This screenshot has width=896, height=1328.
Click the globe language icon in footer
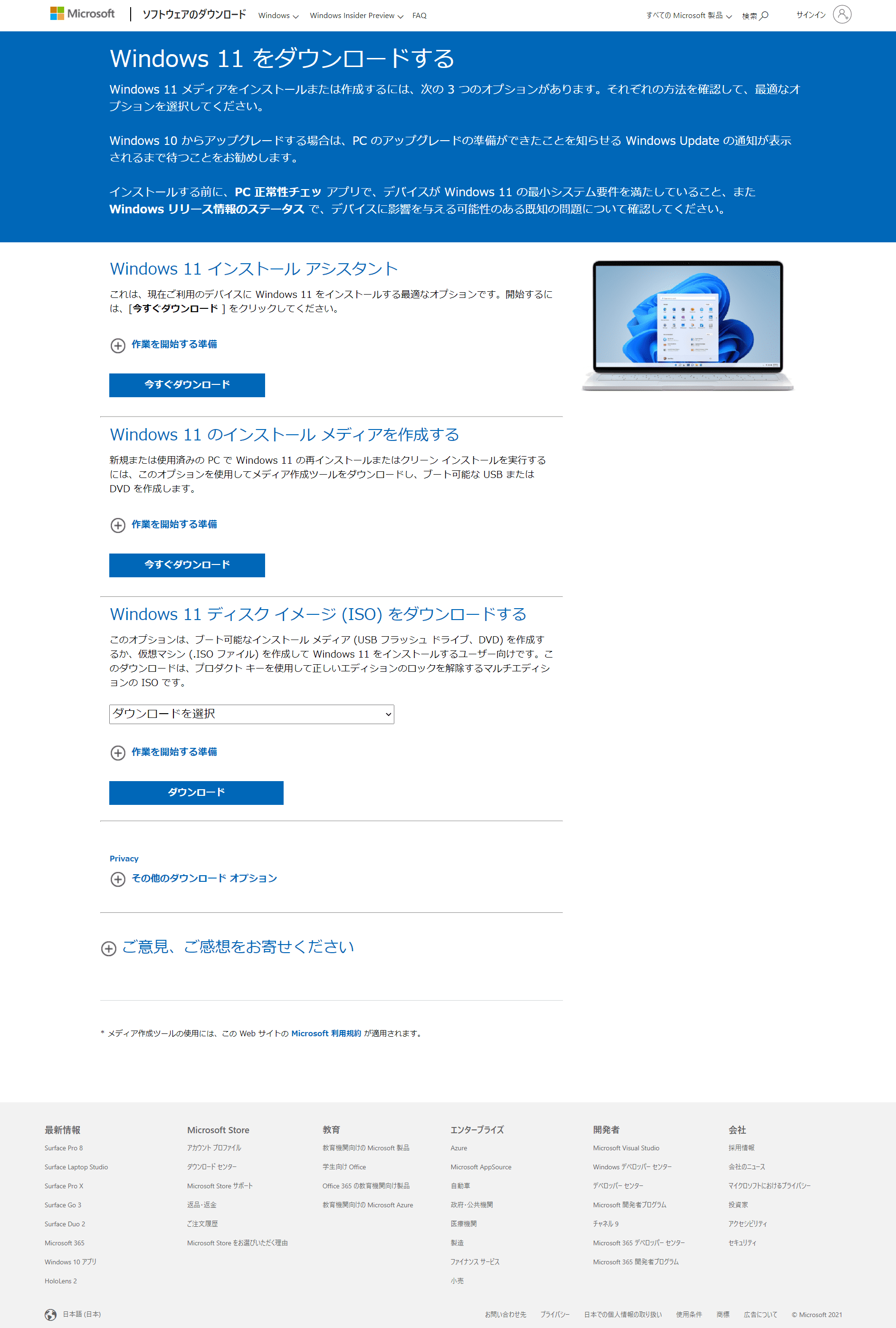(x=51, y=1314)
